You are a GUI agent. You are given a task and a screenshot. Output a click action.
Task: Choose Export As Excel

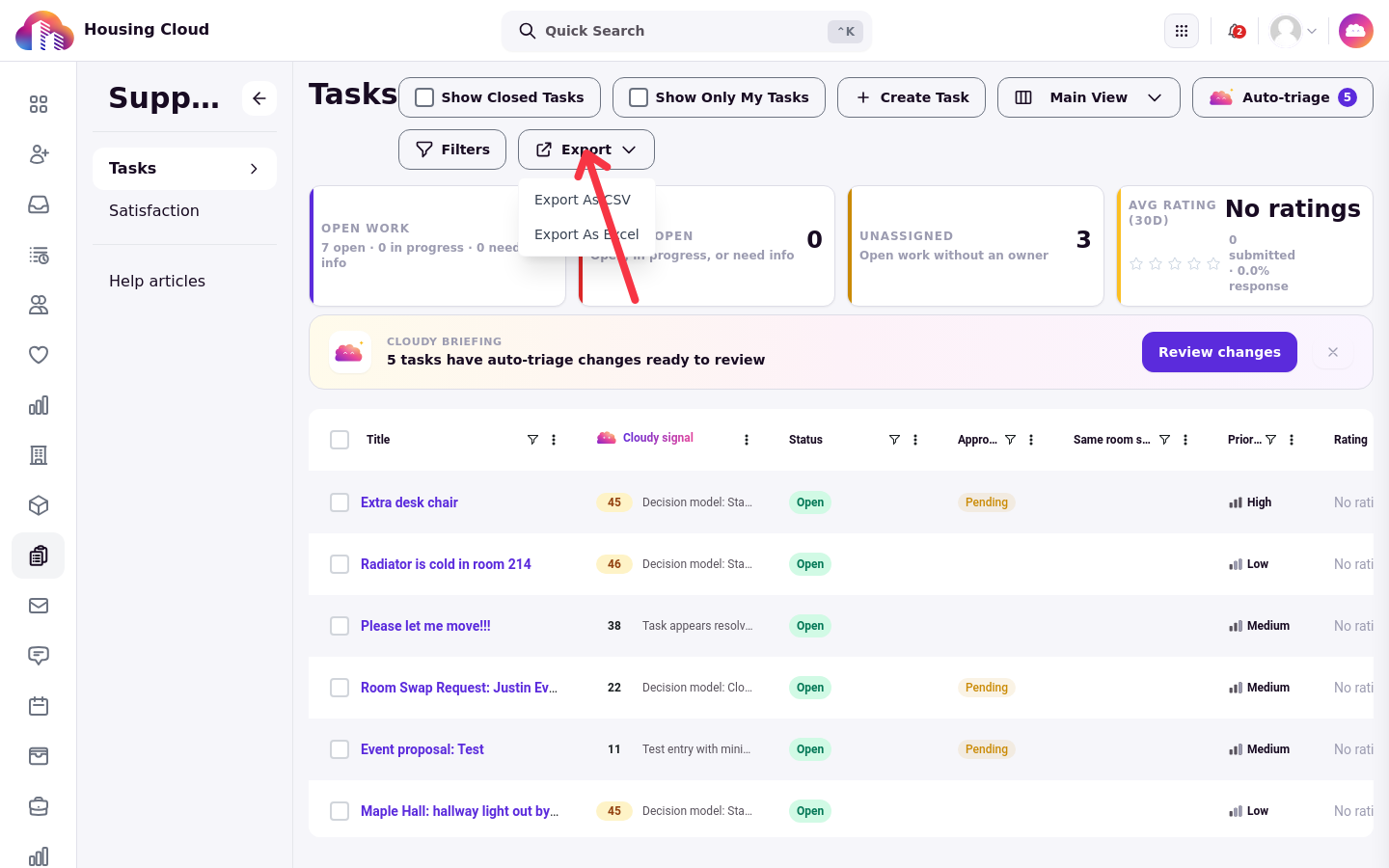[586, 234]
